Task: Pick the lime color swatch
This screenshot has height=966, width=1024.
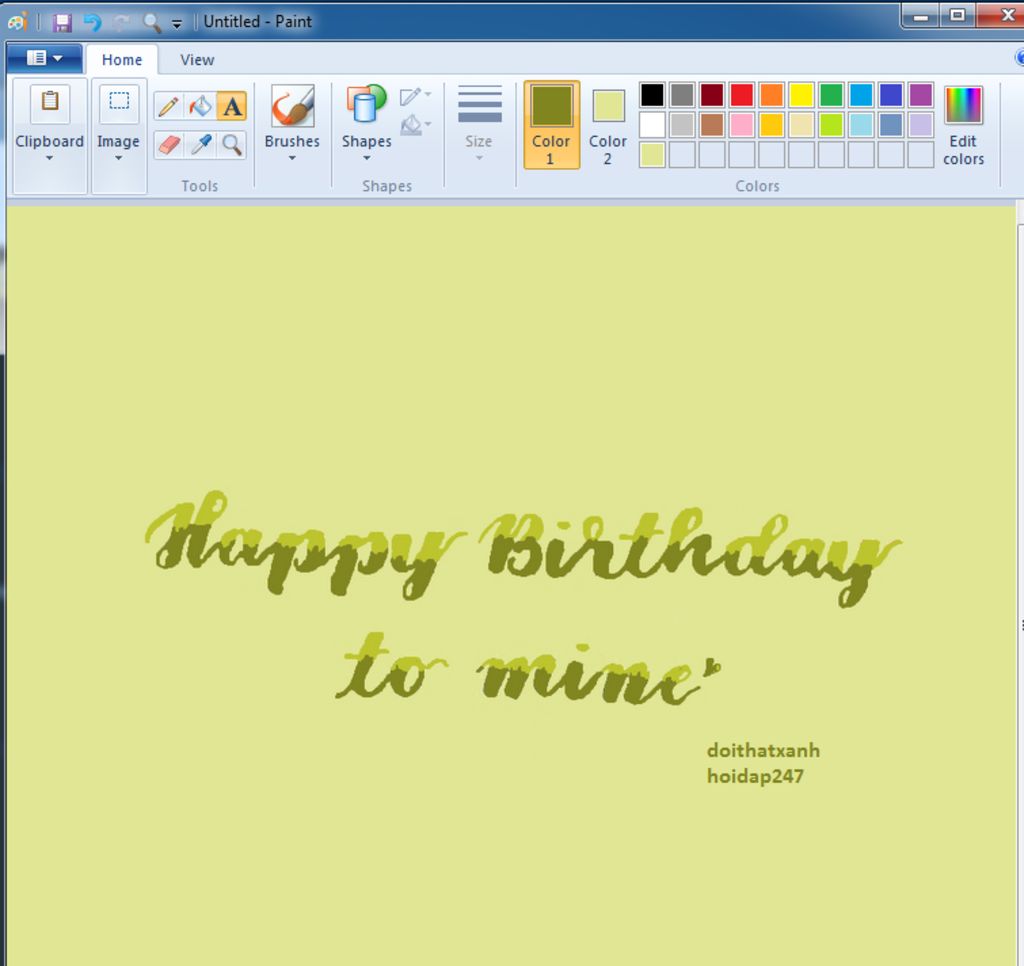Action: (831, 125)
